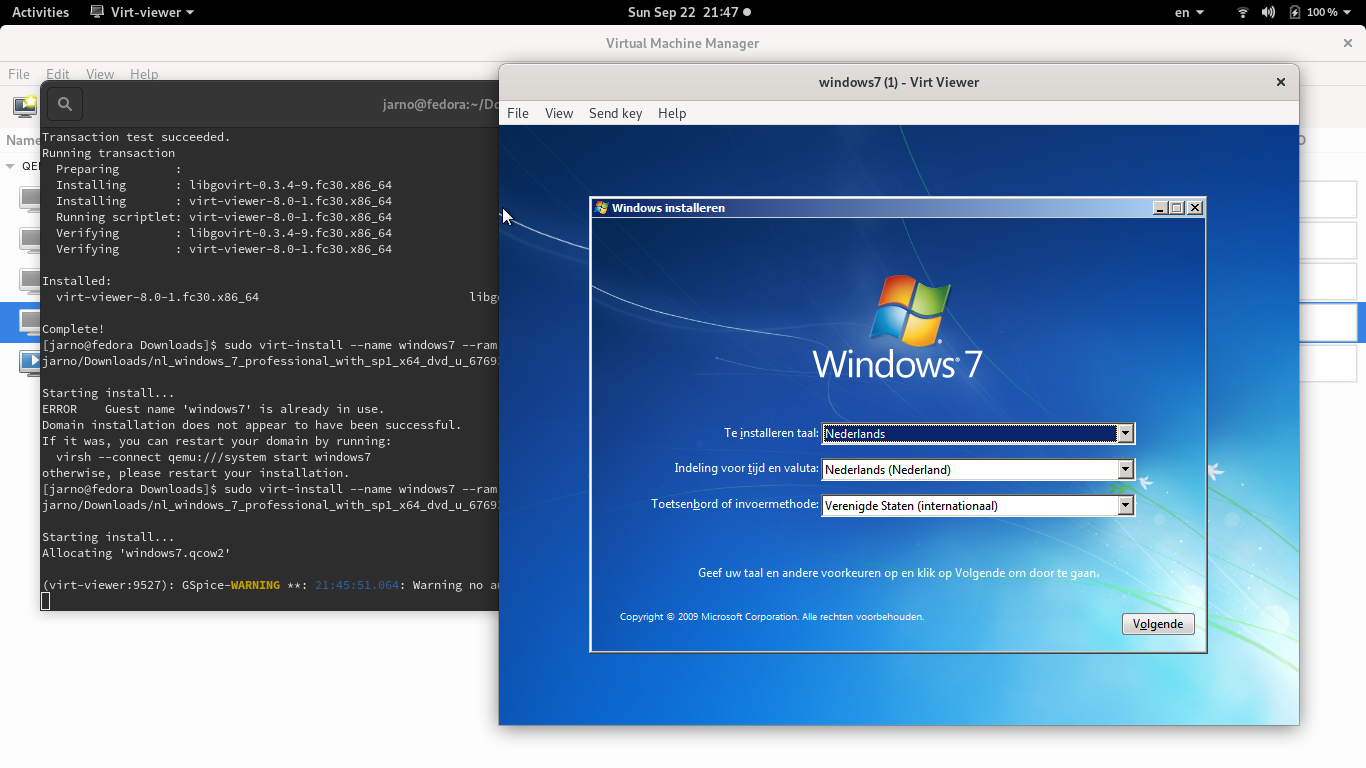The height and width of the screenshot is (768, 1366).
Task: Open the clock and calendar in top bar
Action: (x=689, y=12)
